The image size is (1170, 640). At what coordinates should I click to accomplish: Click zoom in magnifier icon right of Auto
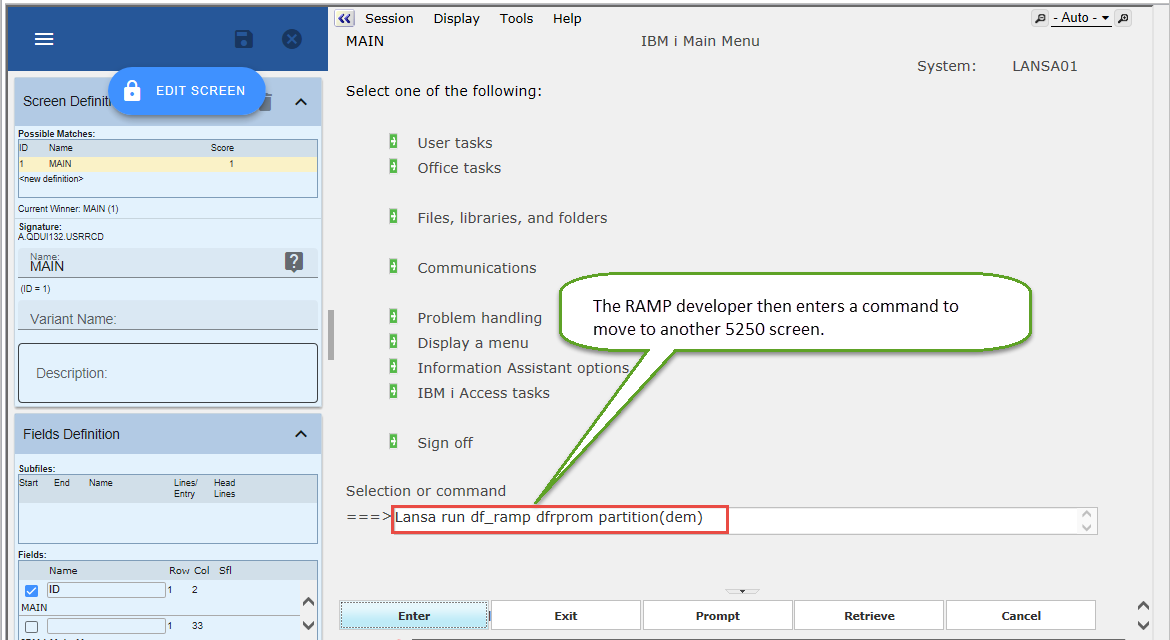click(1123, 18)
